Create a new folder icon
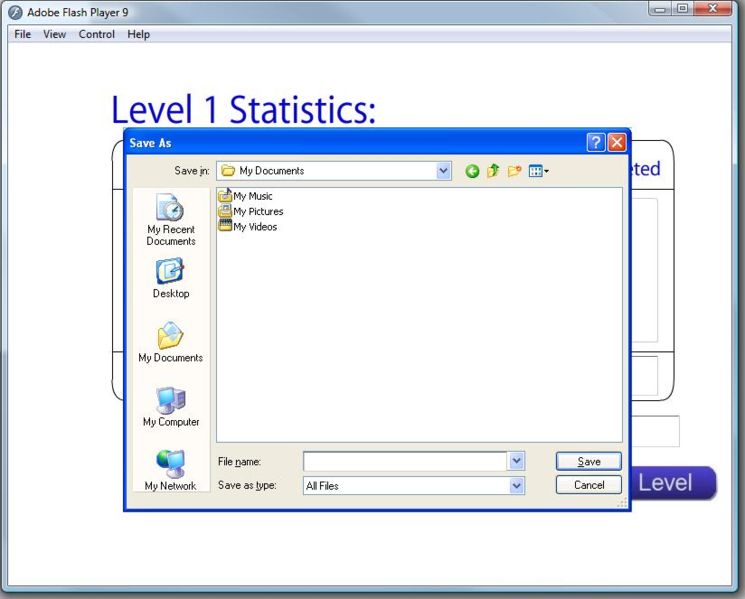This screenshot has height=599, width=745. click(514, 171)
